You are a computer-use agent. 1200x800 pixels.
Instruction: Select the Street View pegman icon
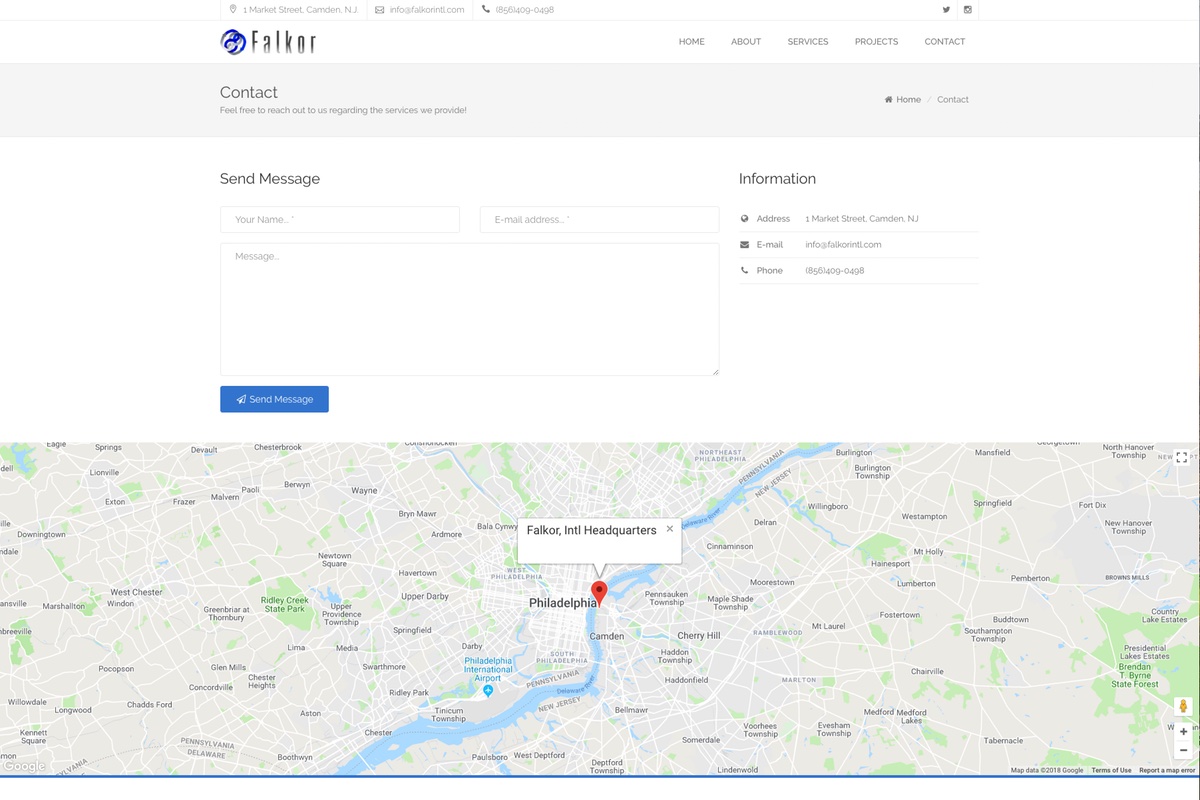[1183, 707]
